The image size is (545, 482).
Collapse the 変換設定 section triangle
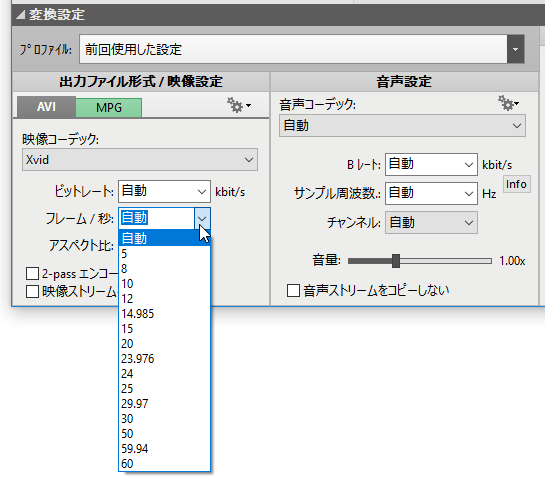tap(21, 15)
